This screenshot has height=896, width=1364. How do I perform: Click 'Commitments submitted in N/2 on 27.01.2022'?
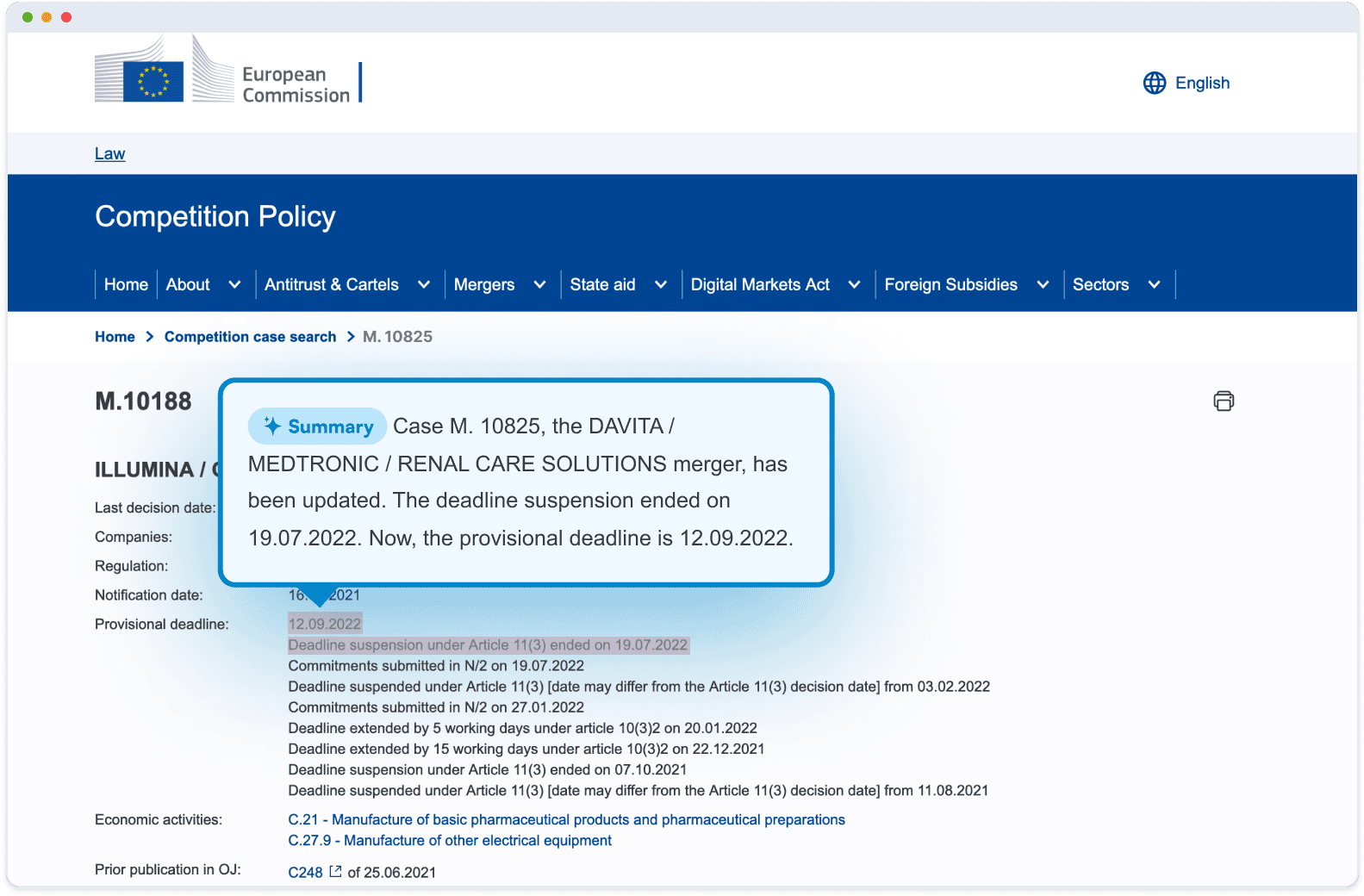pos(436,707)
